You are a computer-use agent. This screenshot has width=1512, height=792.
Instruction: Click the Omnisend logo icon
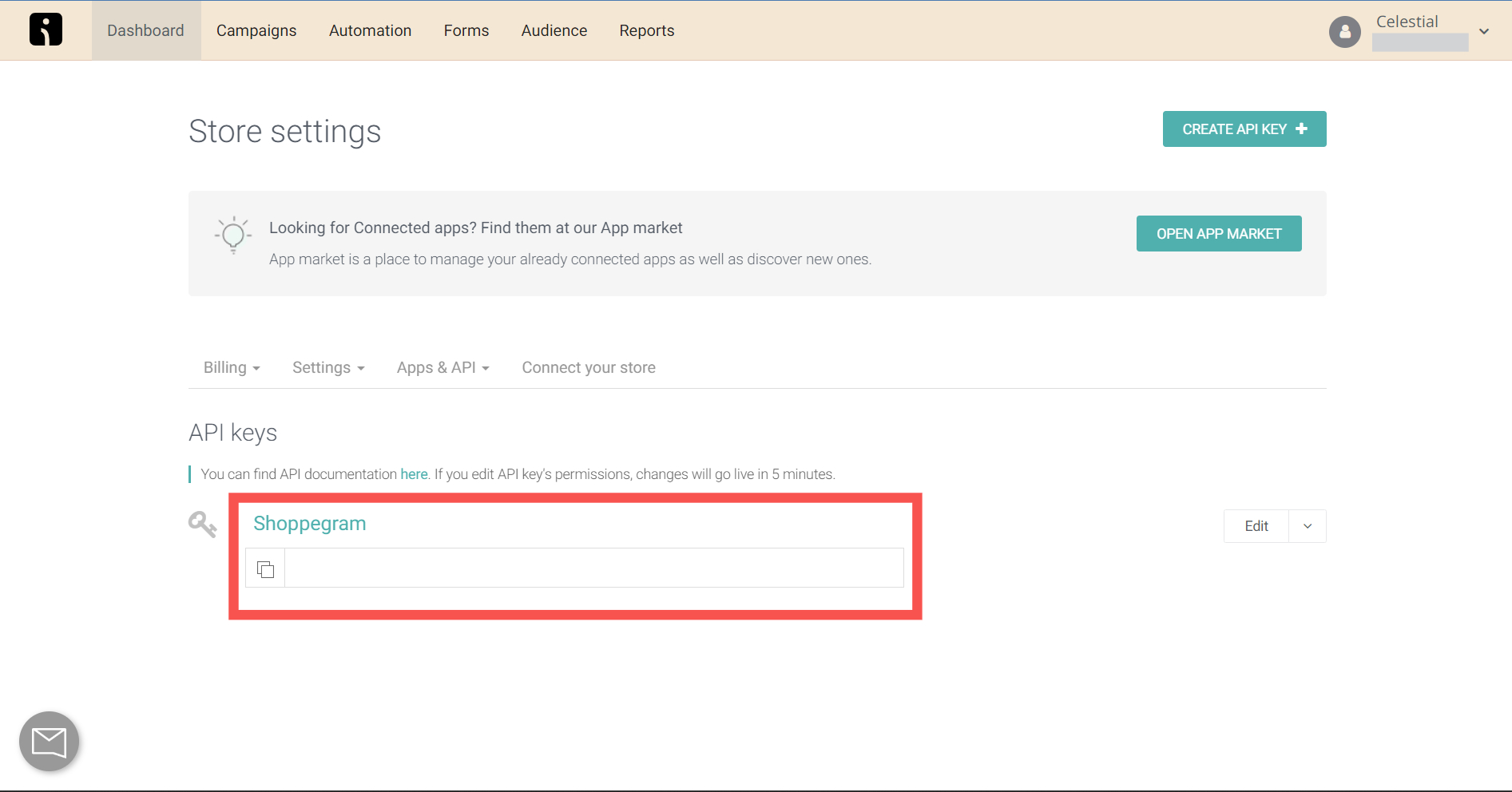[46, 30]
